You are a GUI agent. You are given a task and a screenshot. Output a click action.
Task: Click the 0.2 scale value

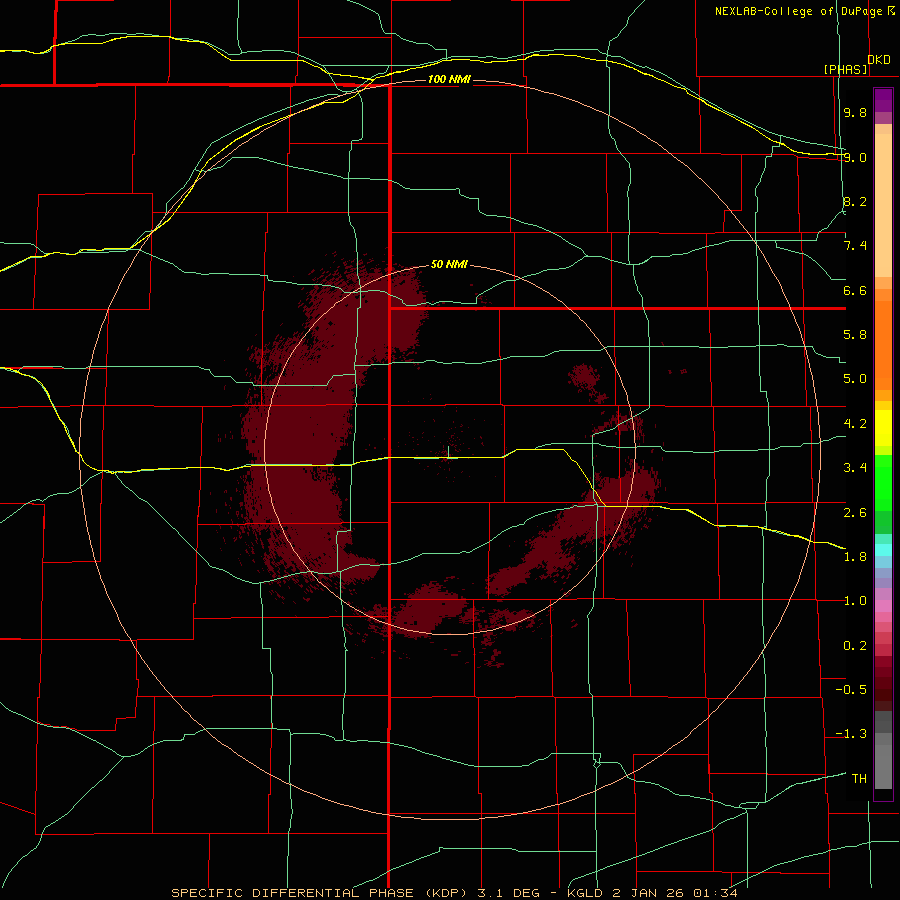tap(855, 646)
